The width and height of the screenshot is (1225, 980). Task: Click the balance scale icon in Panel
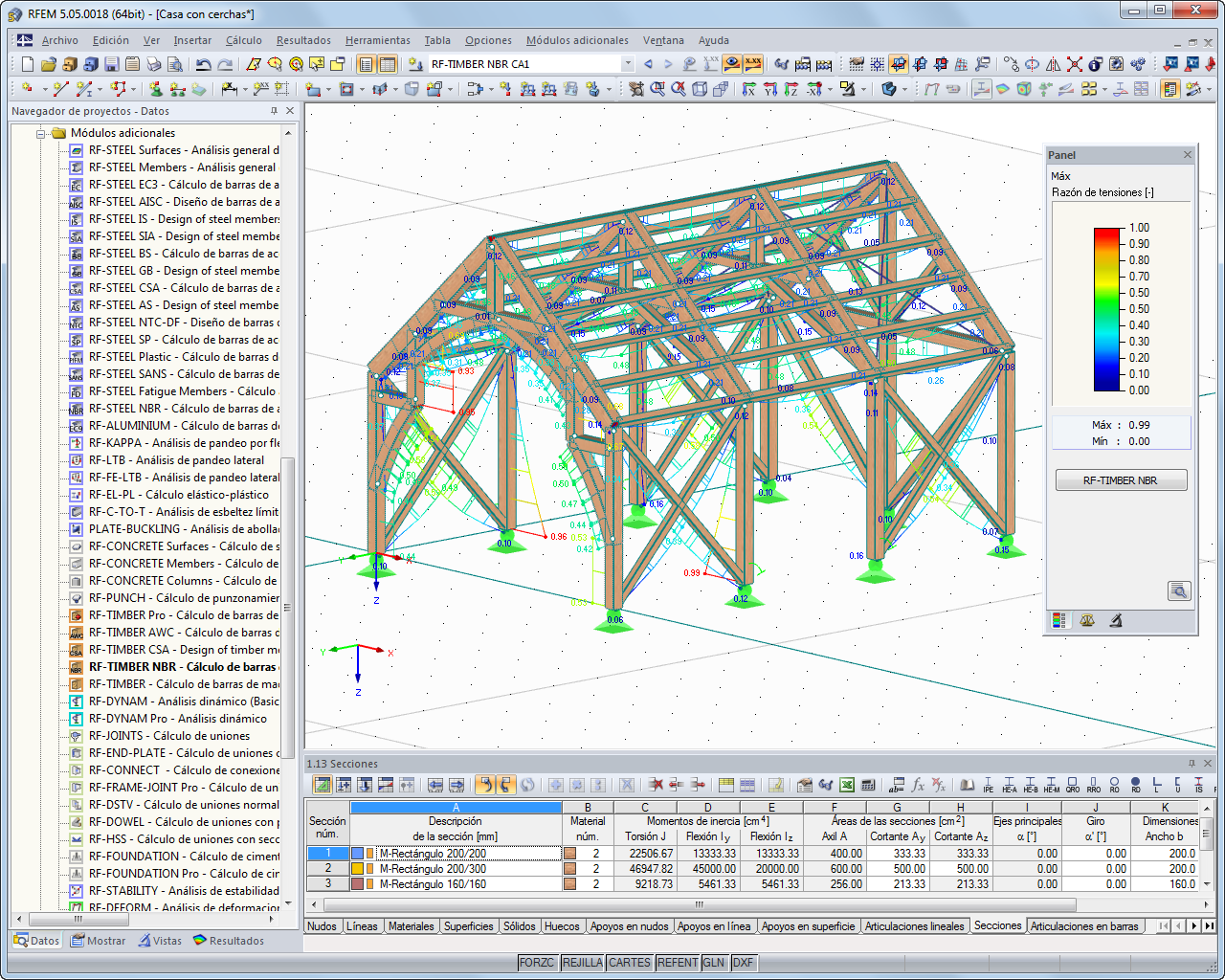point(1087,620)
